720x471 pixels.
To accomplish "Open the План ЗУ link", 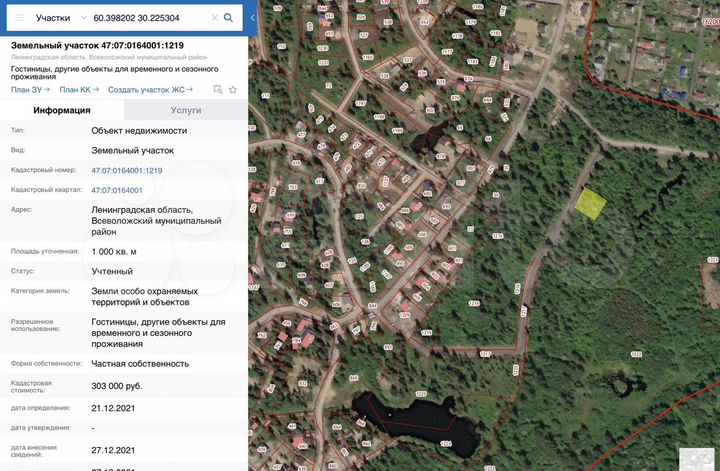I will 29,90.
